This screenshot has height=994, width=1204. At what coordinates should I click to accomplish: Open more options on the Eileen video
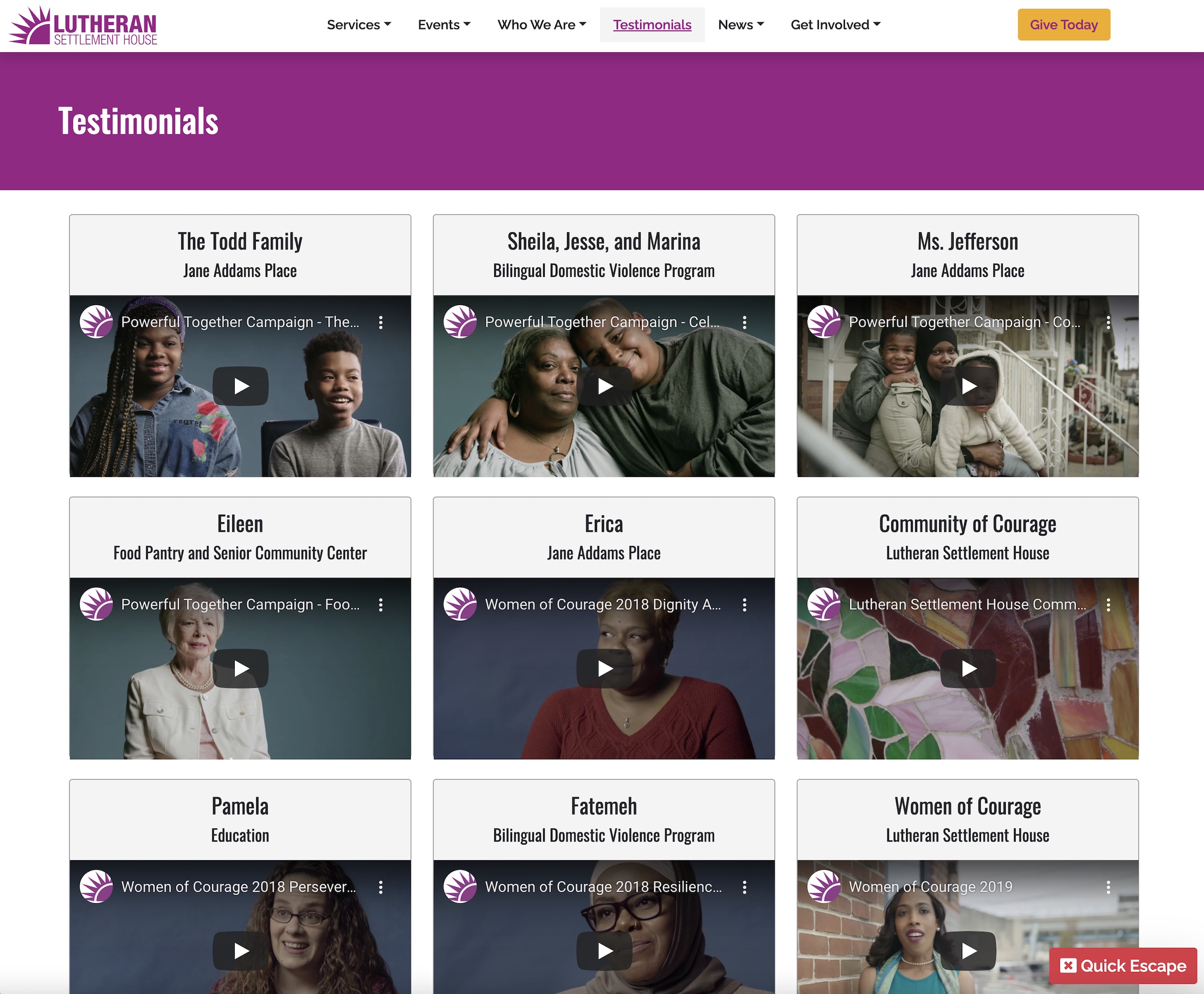click(381, 605)
